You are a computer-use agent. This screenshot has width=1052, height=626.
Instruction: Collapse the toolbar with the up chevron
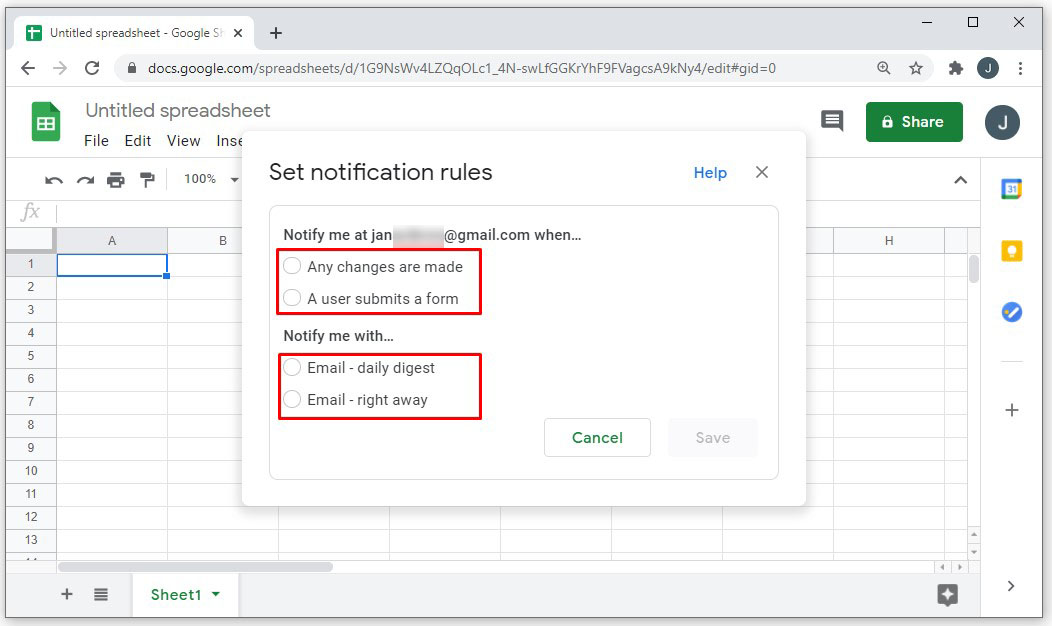coord(960,180)
